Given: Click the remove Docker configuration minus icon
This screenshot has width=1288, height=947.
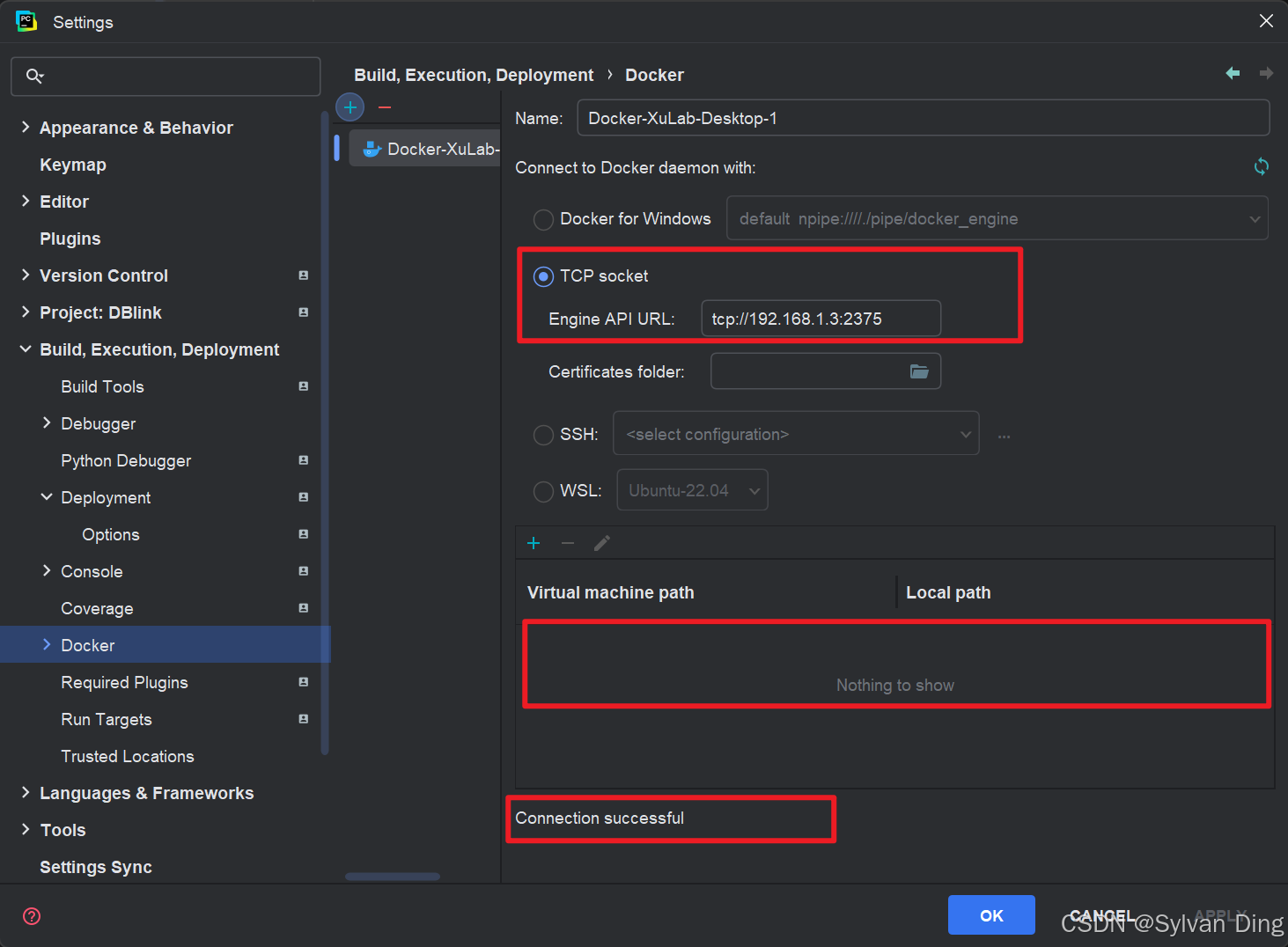Looking at the screenshot, I should click(385, 107).
